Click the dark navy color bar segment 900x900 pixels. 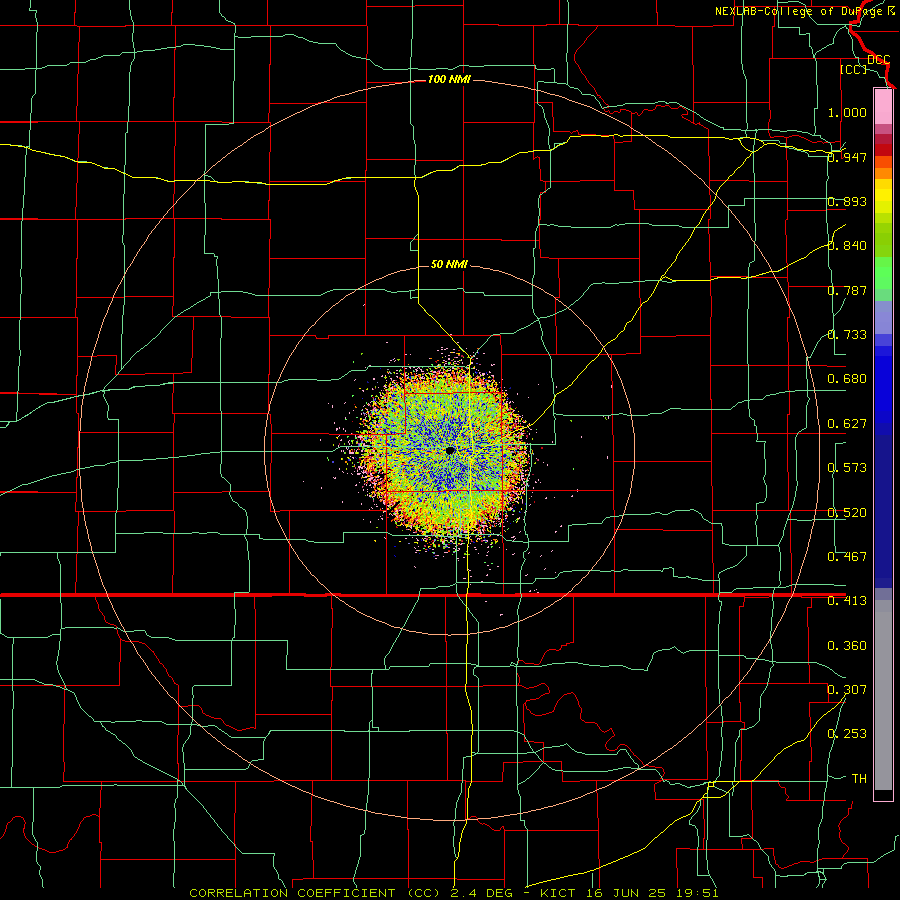[883, 505]
